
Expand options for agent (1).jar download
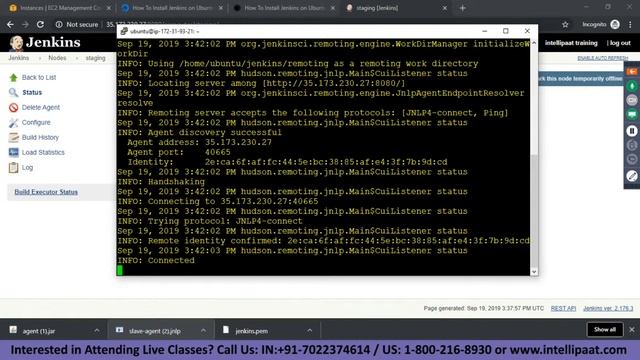97,330
